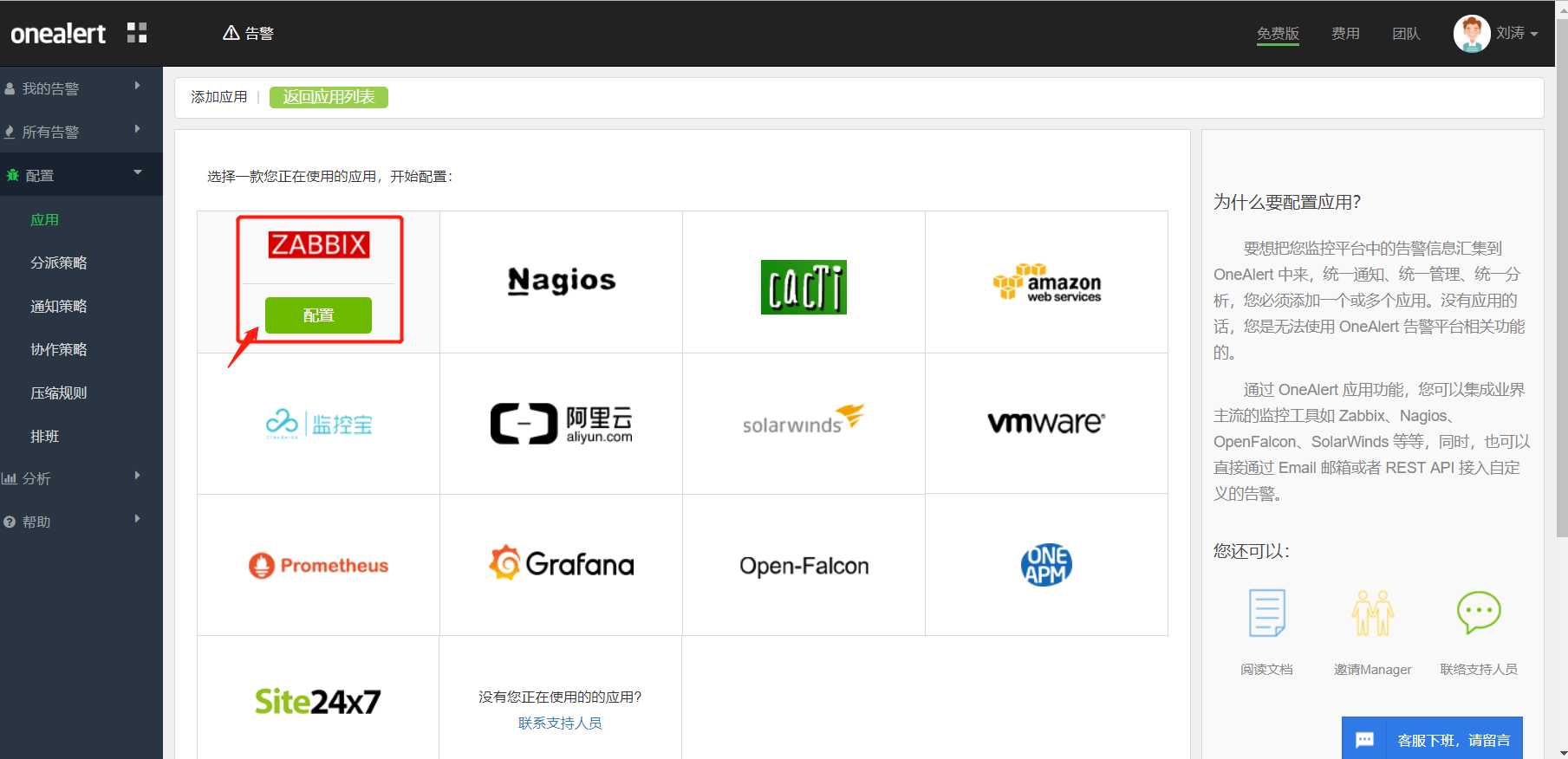Image resolution: width=1568 pixels, height=759 pixels.
Task: Open 通知策略 in the sidebar
Action: [x=59, y=306]
